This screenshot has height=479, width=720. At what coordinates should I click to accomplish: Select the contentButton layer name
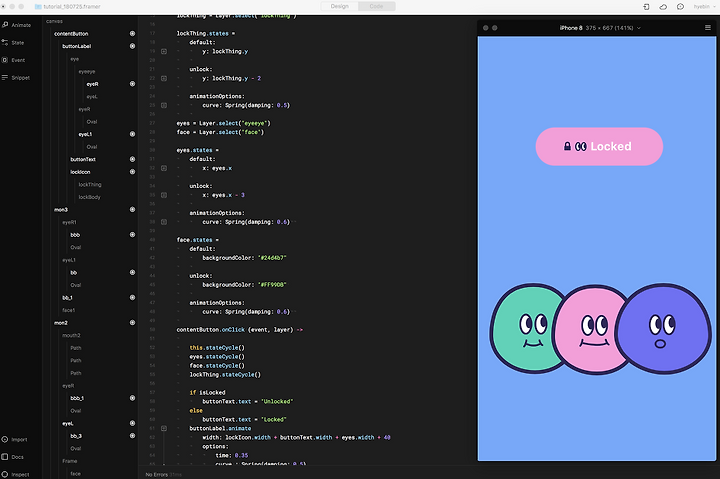[x=71, y=34]
